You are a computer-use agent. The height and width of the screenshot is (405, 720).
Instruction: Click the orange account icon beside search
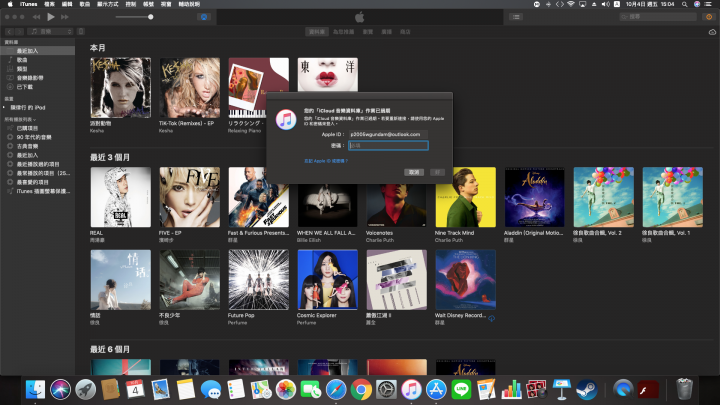(709, 17)
